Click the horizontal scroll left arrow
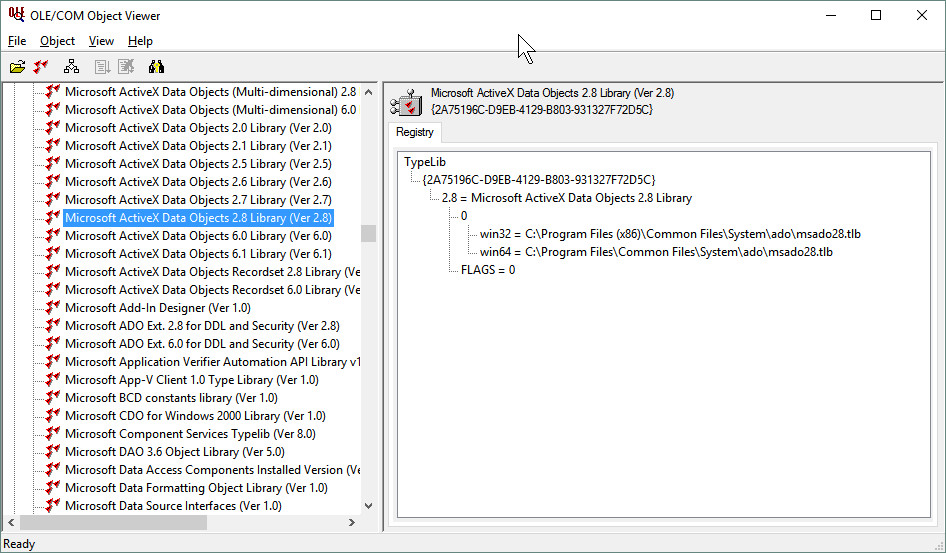Screen dimensions: 946x553 11,522
